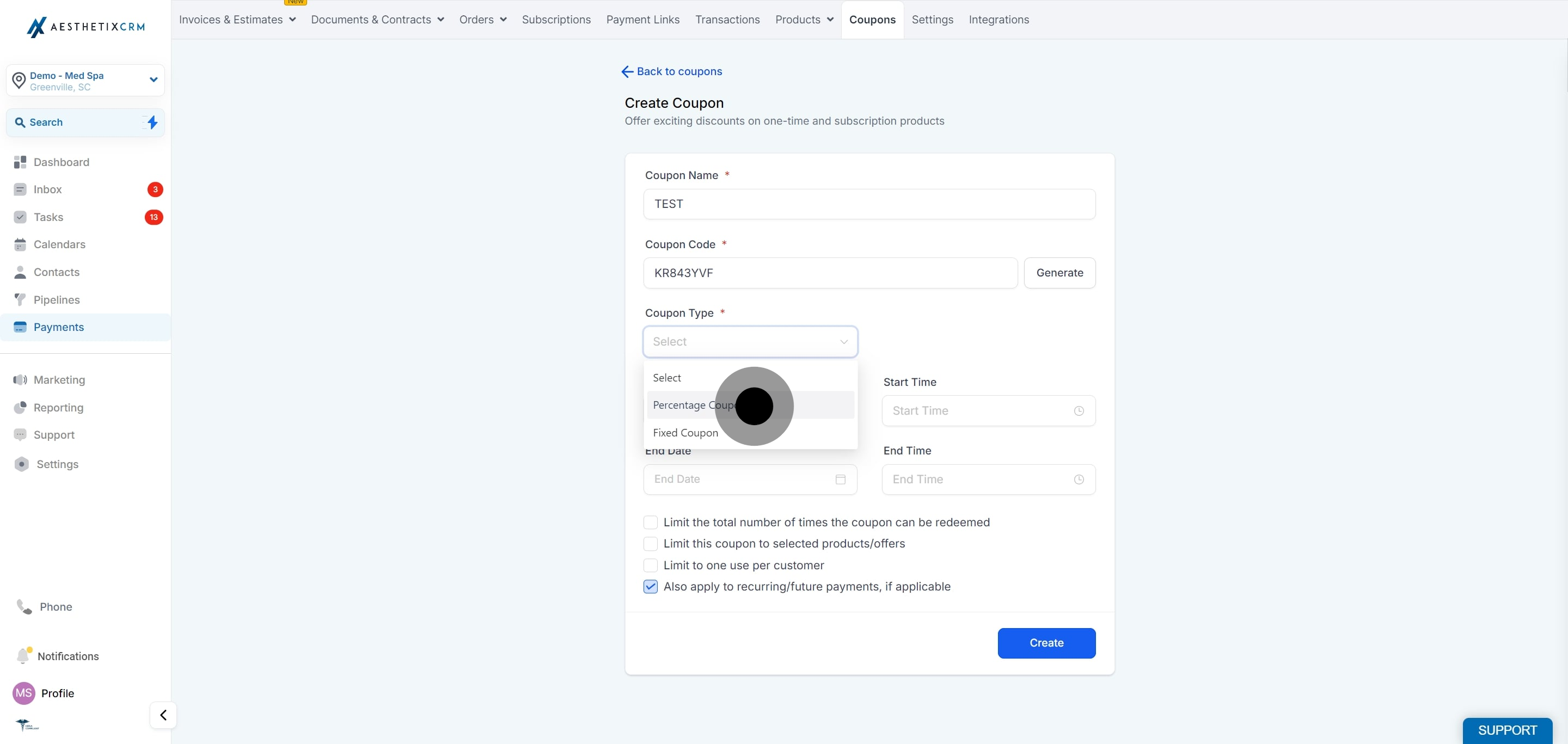
Task: Click the Pipelines funnel icon
Action: [20, 299]
